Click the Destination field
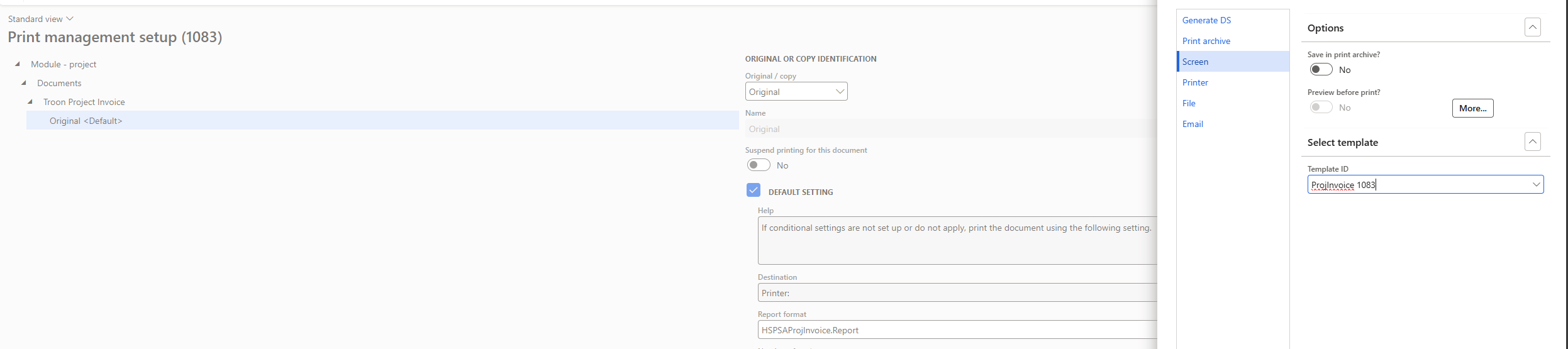Screen dimensions: 1568x349 (x=956, y=293)
